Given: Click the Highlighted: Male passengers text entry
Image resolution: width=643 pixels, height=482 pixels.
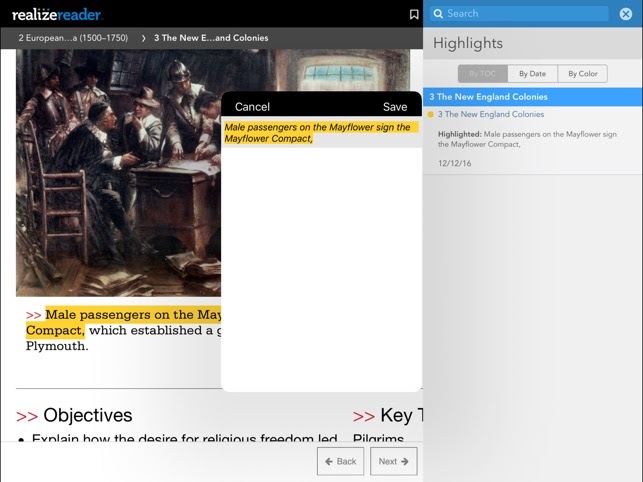Looking at the screenshot, I should (527, 139).
